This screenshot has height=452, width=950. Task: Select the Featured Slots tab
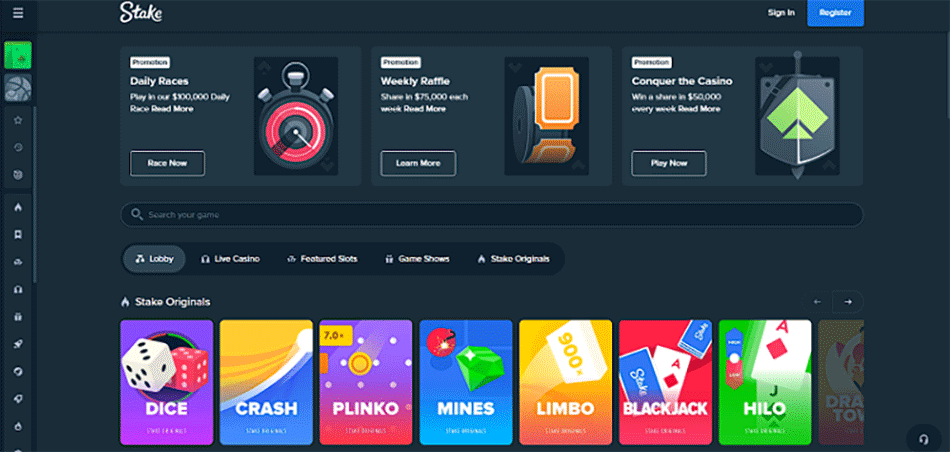click(322, 259)
